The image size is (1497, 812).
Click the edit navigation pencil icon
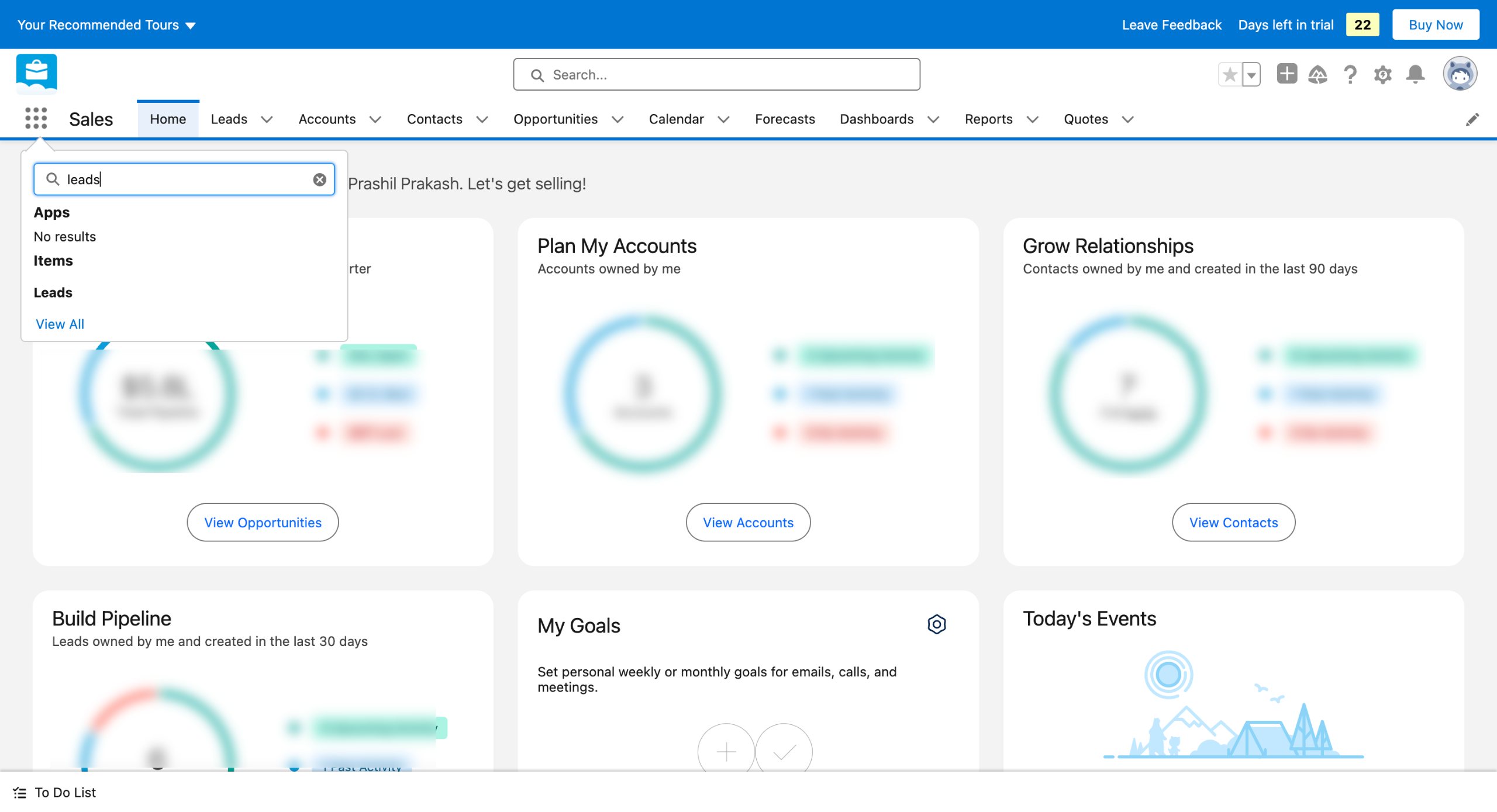point(1472,119)
